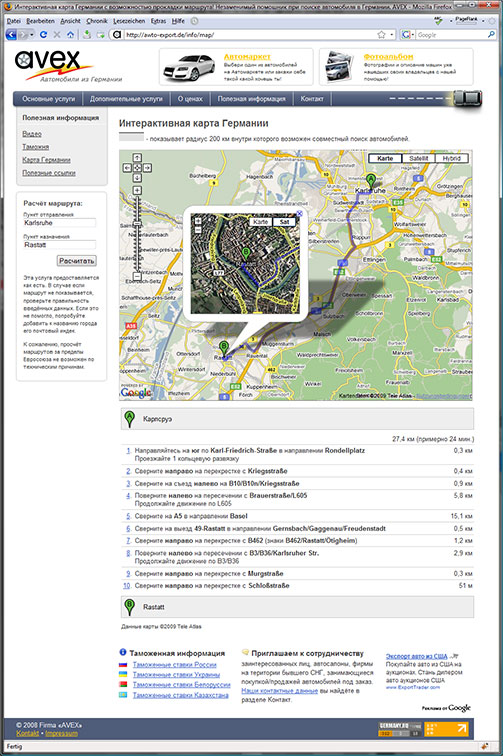Screen dimensions: 503x756
Task: Click the Автомаркет car thumbnail
Action: [x=189, y=68]
